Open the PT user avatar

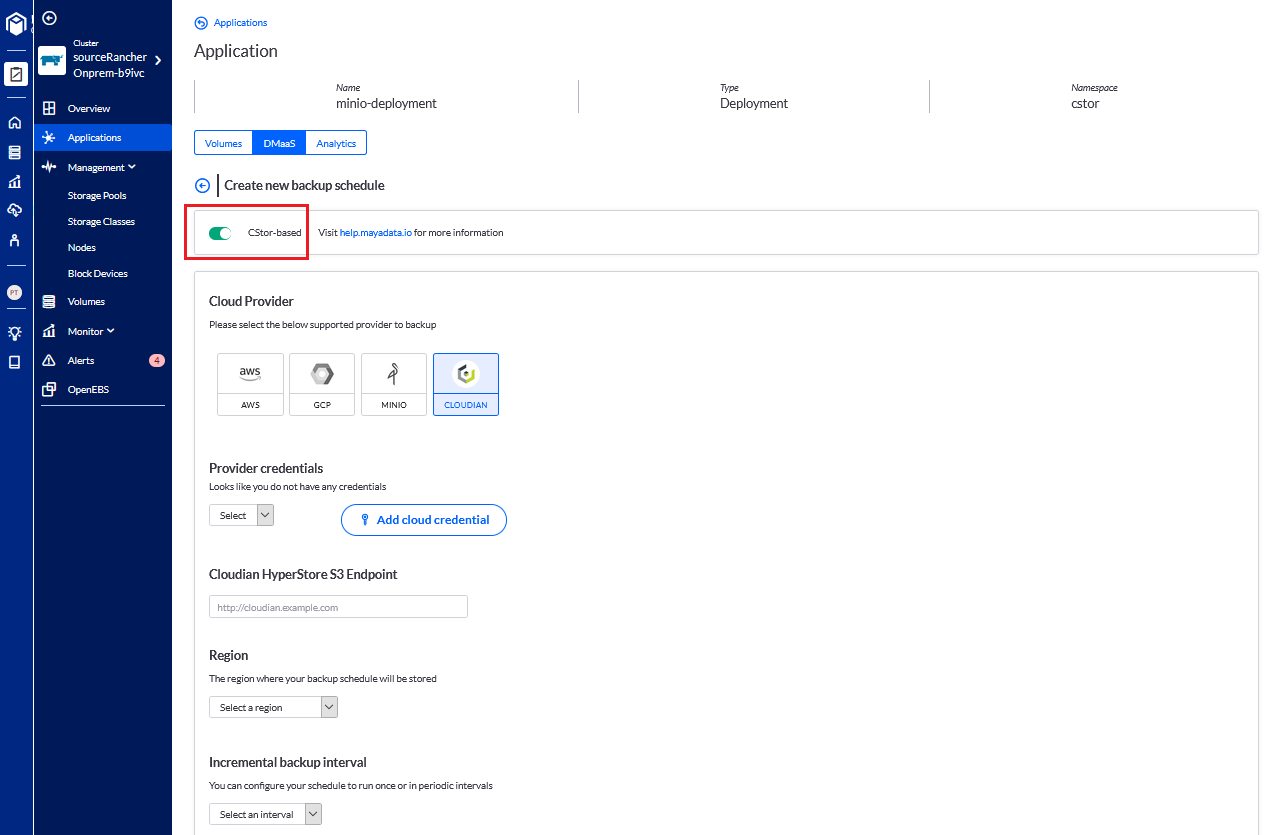tap(15, 292)
